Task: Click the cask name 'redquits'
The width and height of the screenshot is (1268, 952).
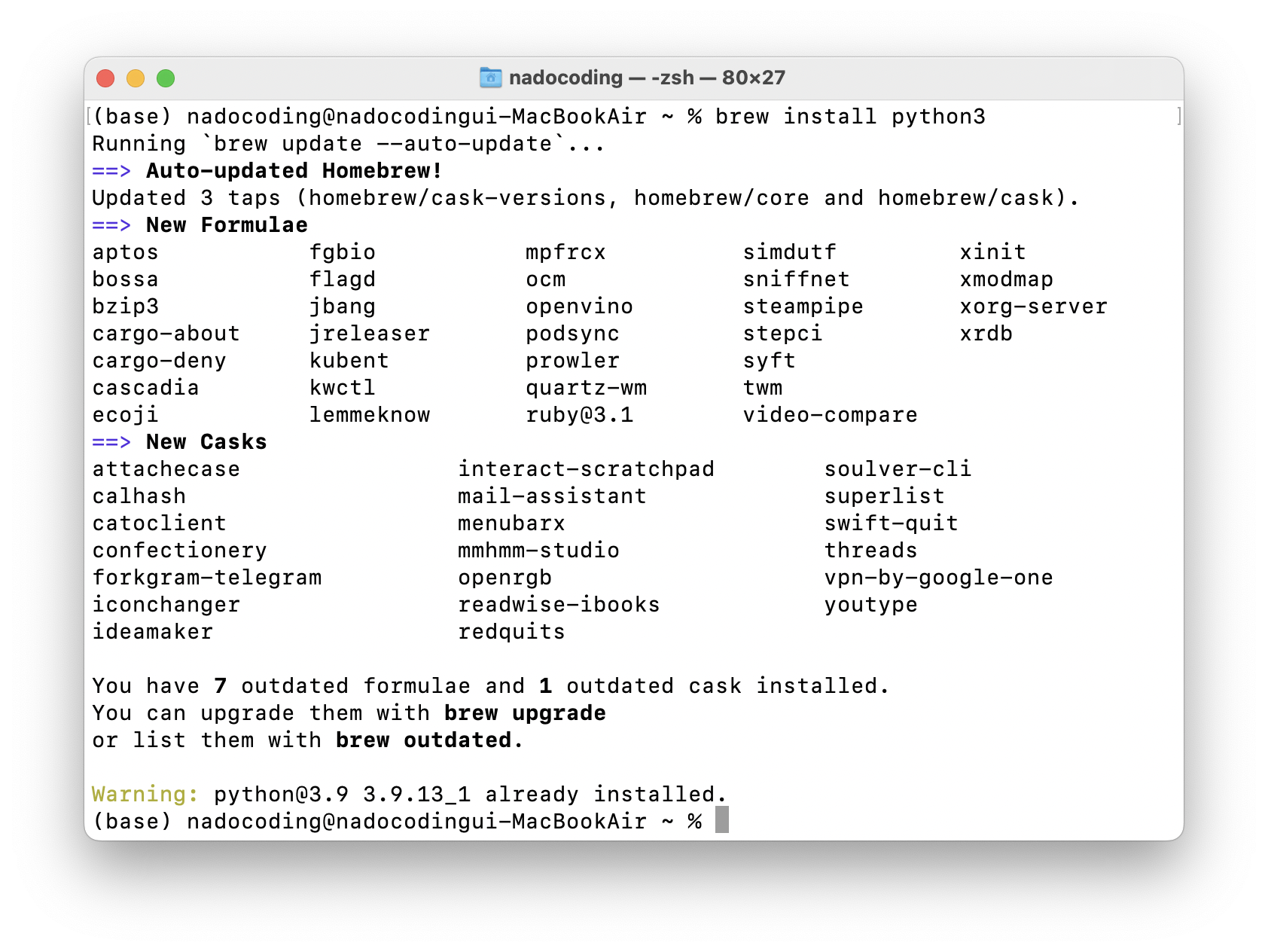Action: click(511, 632)
